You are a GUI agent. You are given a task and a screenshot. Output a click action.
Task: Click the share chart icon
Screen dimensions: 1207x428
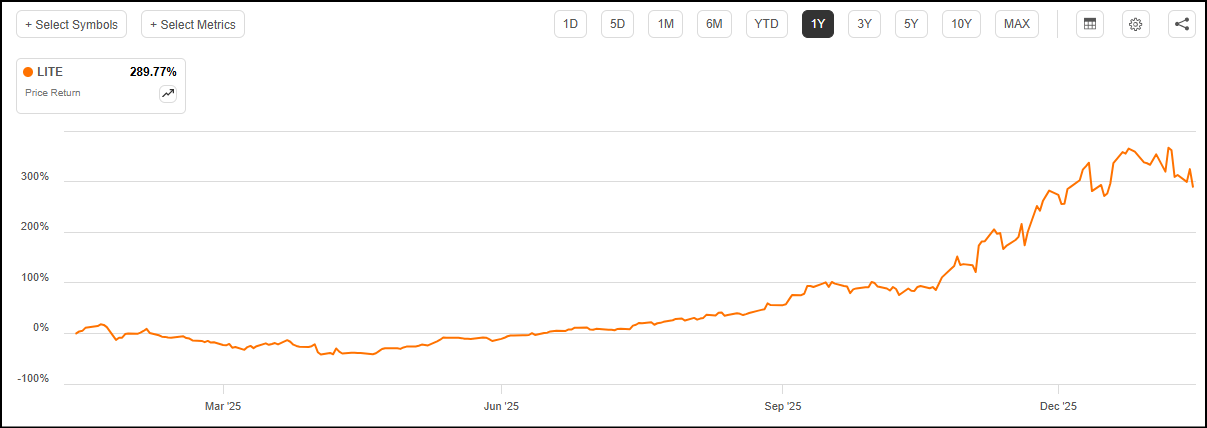[1182, 24]
